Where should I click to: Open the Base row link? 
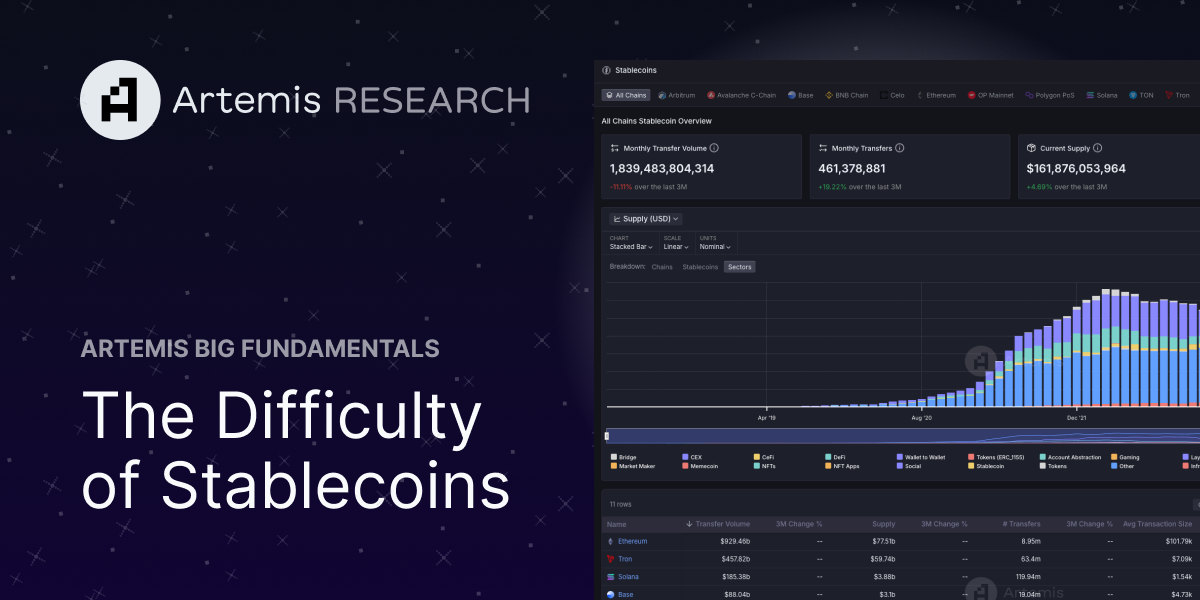point(625,594)
